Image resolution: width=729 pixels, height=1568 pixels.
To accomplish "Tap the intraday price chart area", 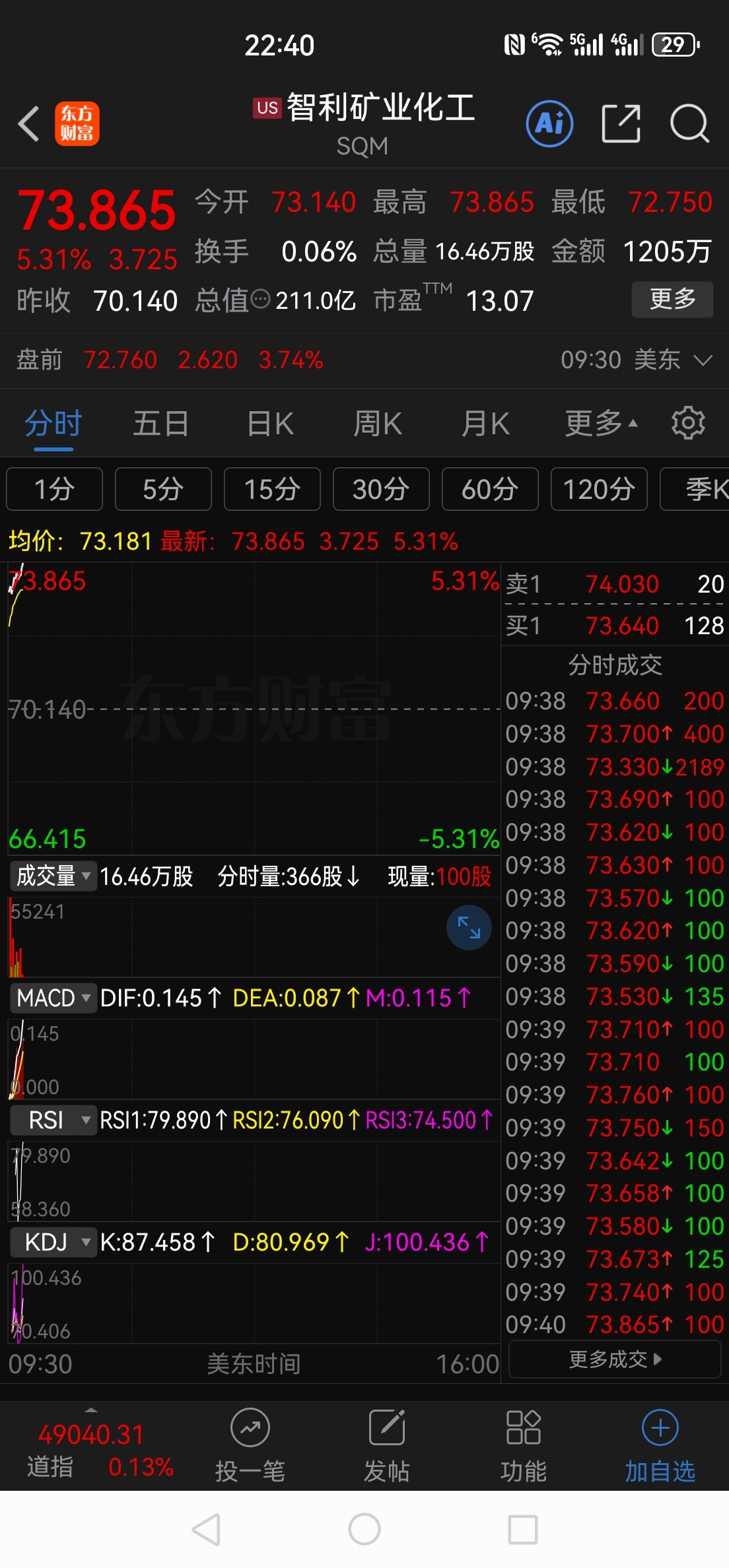I will pos(254,709).
